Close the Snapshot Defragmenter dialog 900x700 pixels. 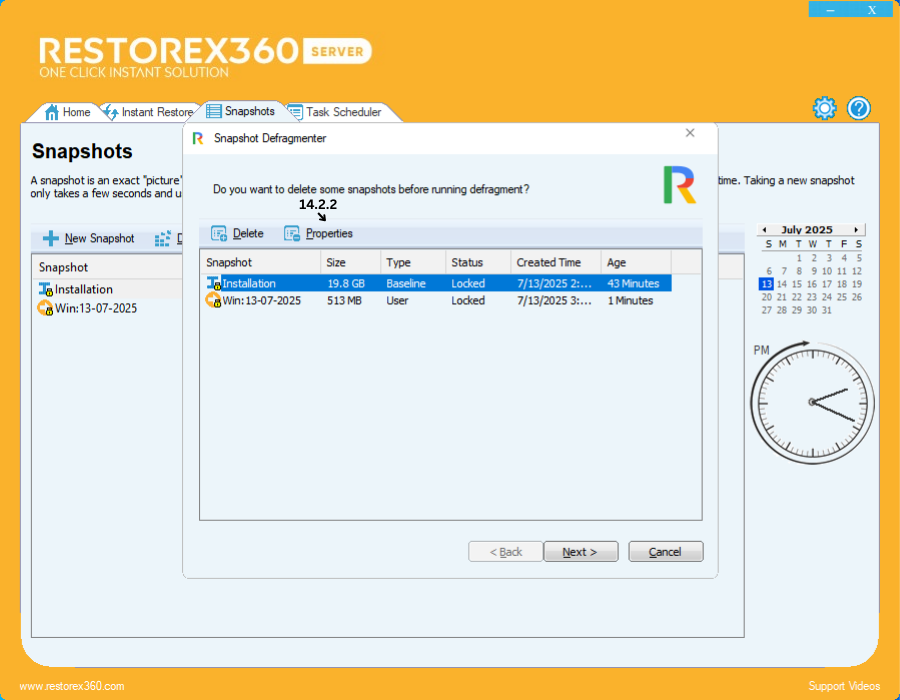point(690,133)
